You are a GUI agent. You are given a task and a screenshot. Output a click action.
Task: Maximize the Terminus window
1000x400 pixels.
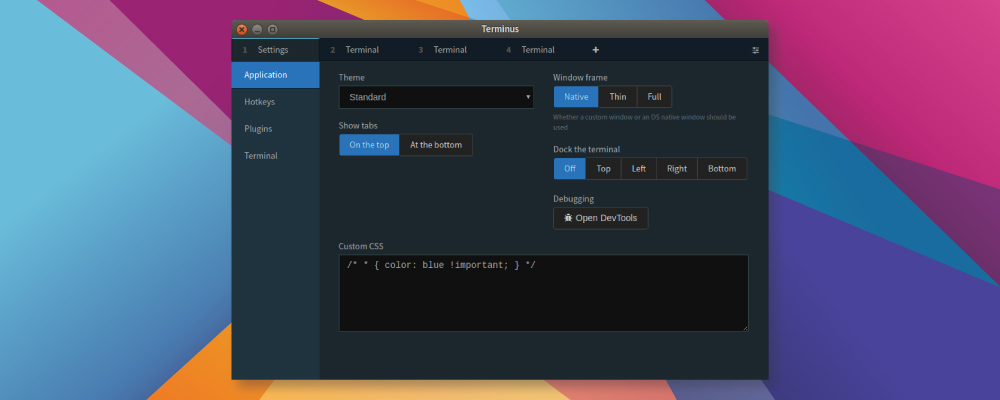point(272,29)
